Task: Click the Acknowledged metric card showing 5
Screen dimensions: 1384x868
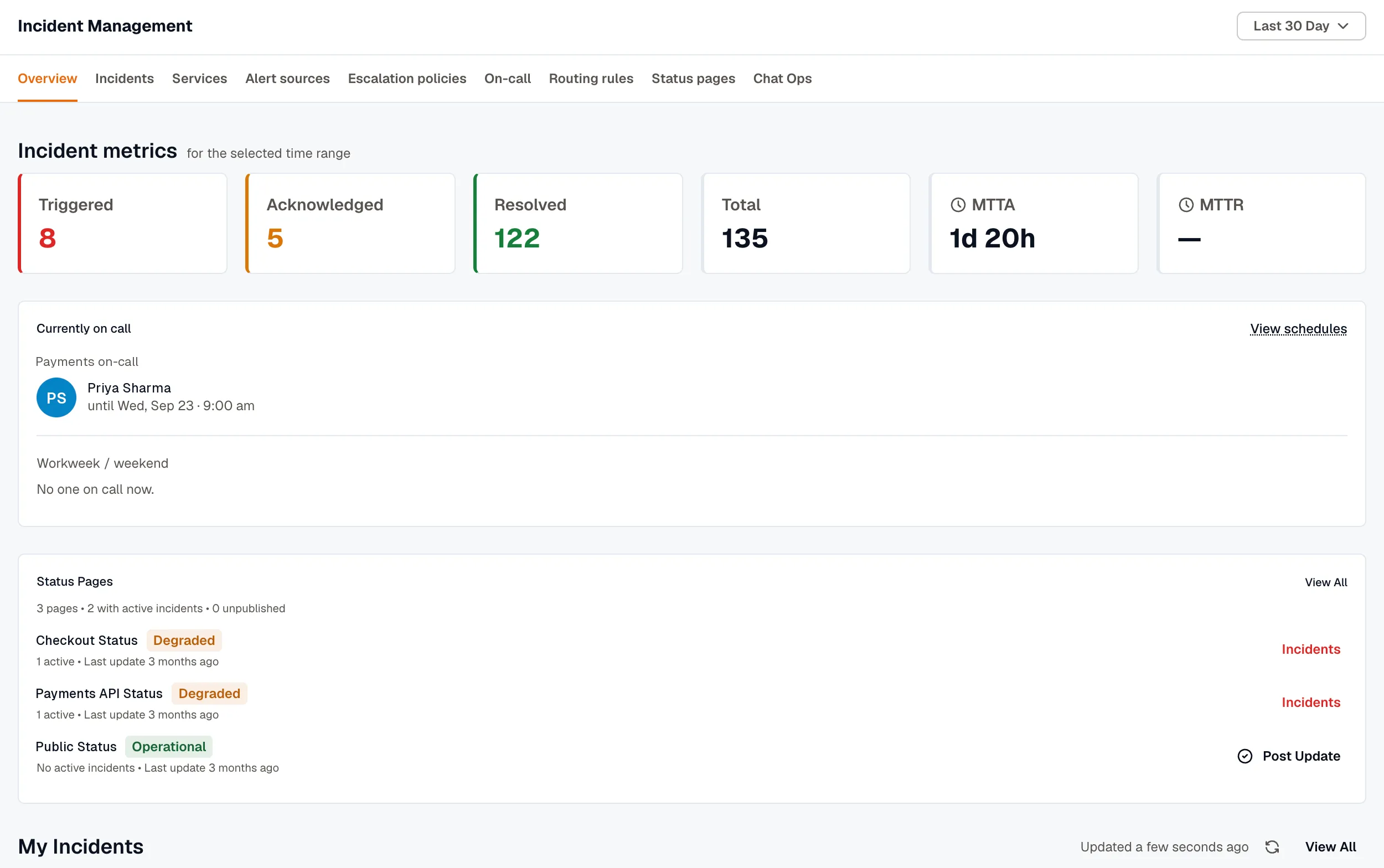Action: (x=349, y=223)
